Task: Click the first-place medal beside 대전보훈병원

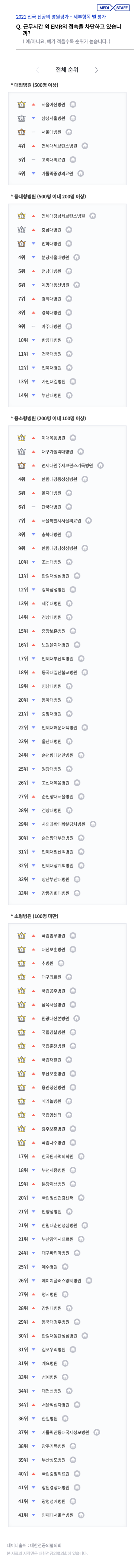Action: [21, 950]
